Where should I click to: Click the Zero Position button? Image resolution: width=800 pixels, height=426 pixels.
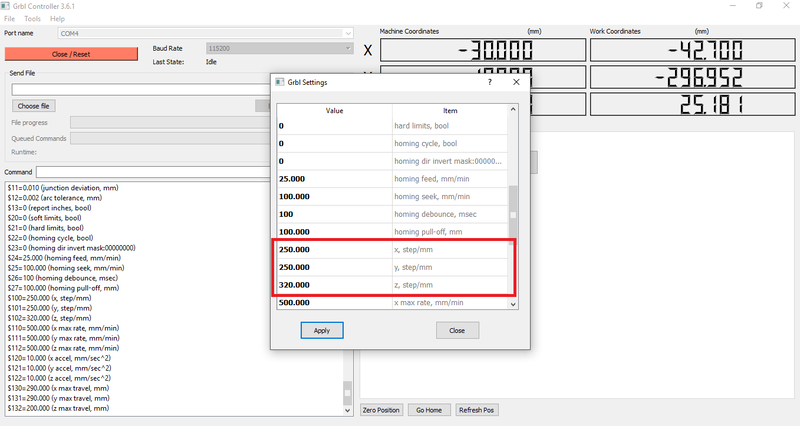(x=381, y=410)
